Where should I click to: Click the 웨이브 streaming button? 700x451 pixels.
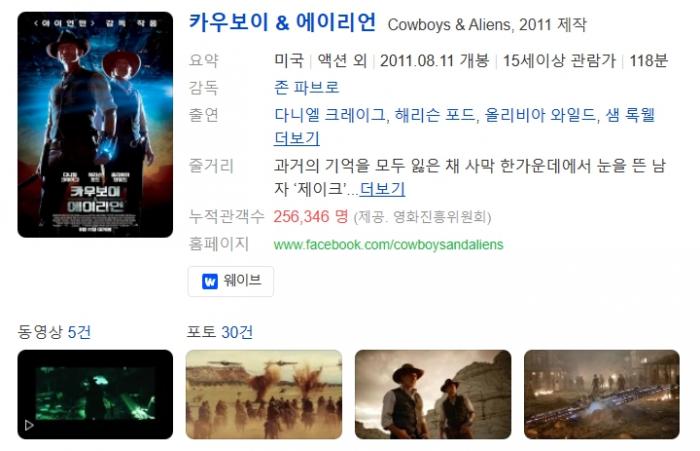(231, 281)
